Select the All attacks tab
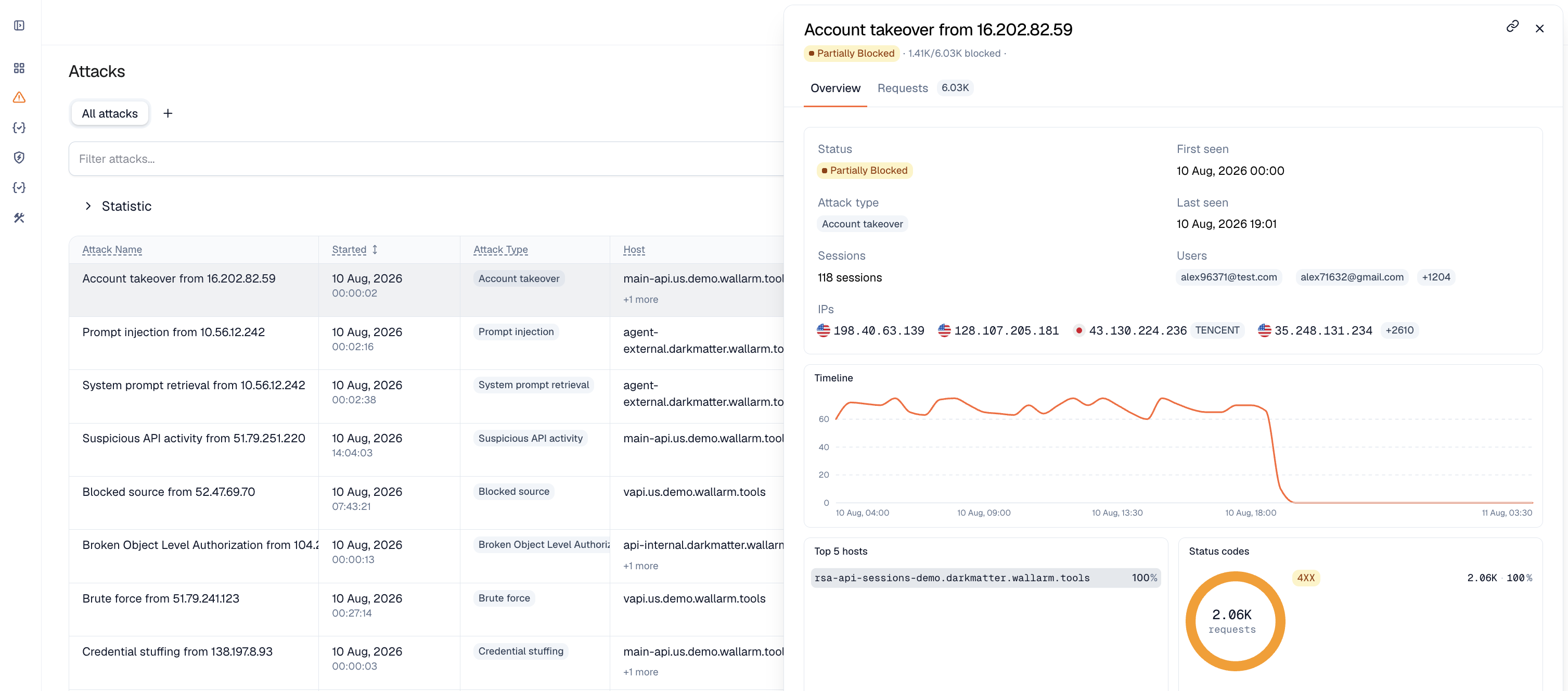Image resolution: width=1568 pixels, height=691 pixels. pos(110,113)
